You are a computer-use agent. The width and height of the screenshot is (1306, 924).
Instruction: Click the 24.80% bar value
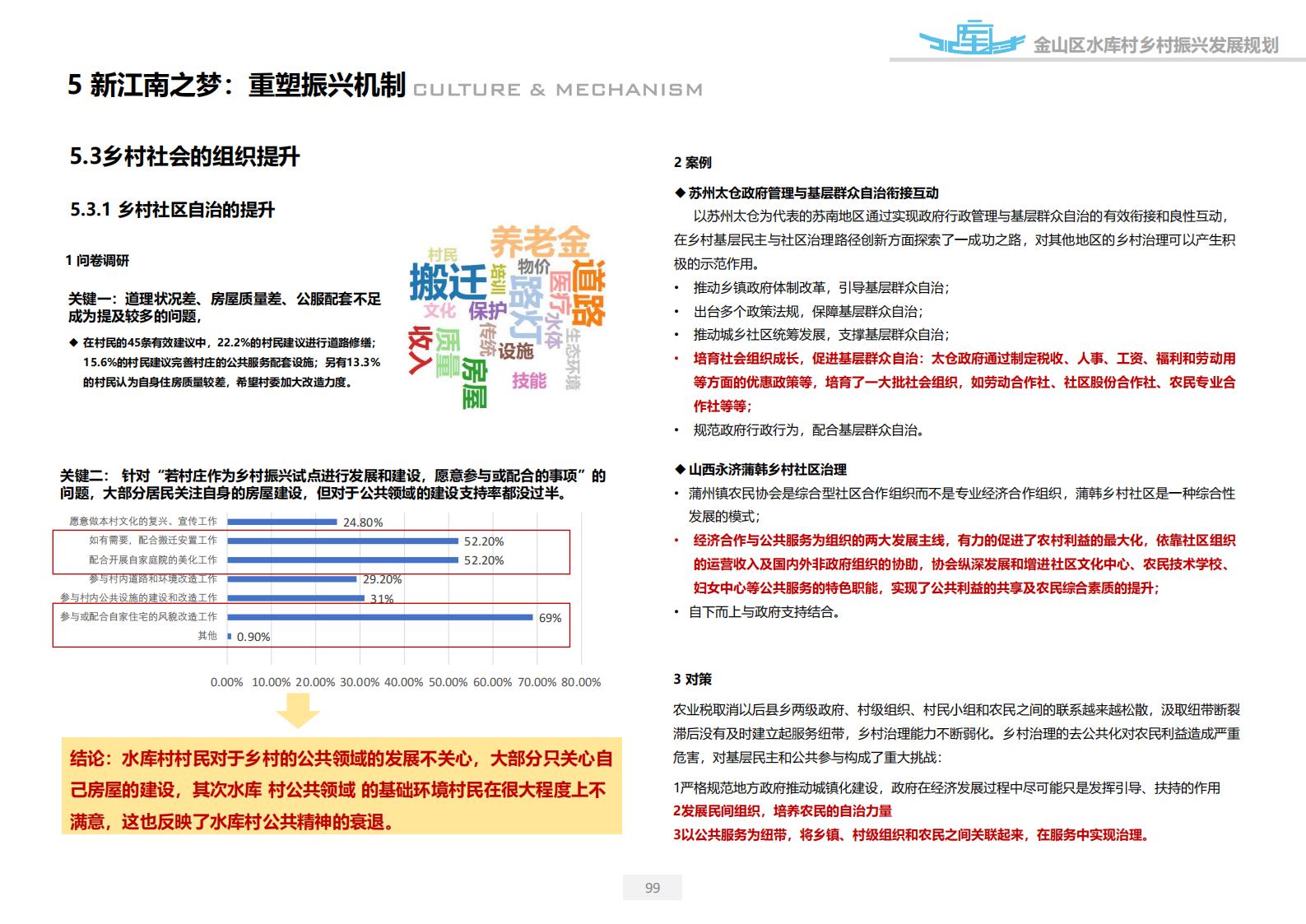point(363,522)
